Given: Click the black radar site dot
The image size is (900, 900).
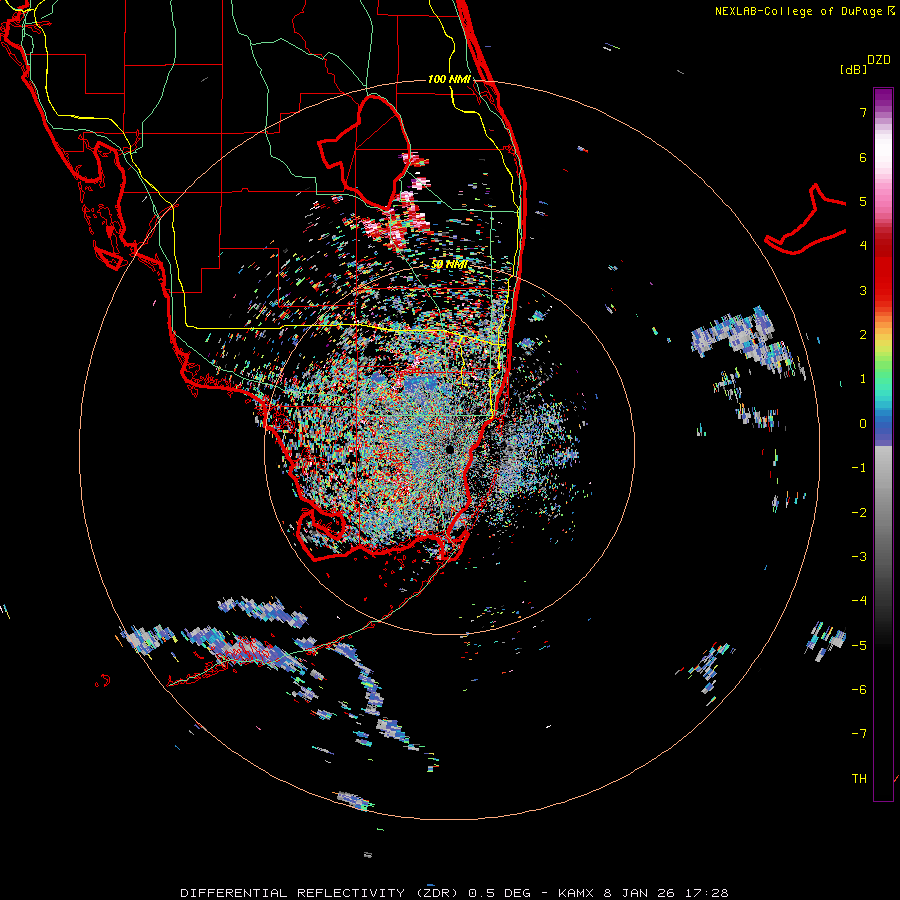Looking at the screenshot, I should (x=449, y=449).
